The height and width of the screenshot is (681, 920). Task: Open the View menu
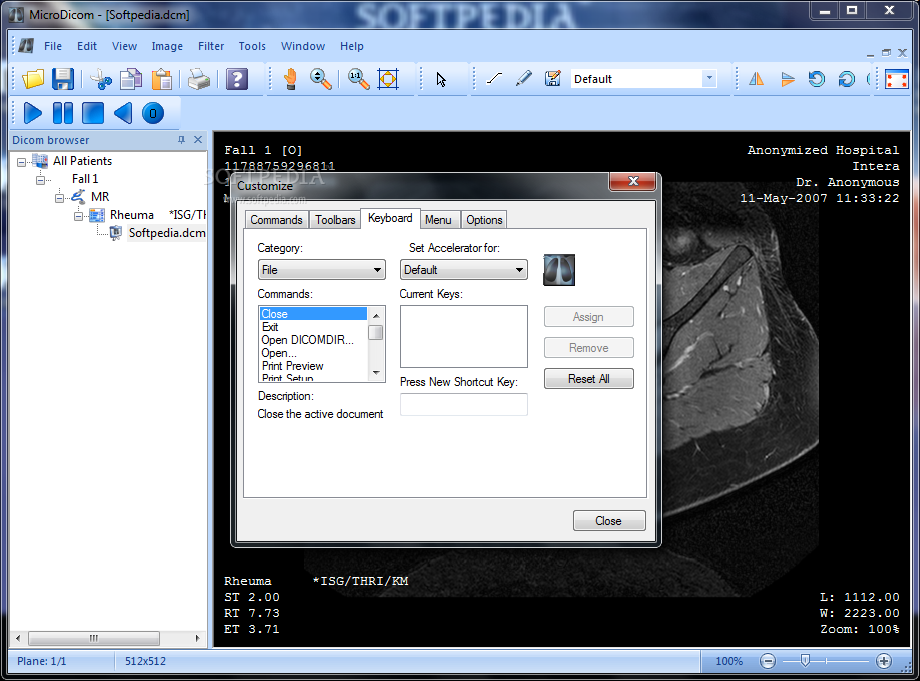click(x=124, y=46)
